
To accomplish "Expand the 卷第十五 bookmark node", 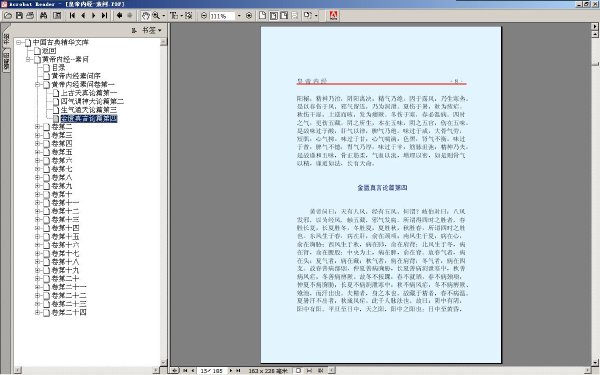I will (x=38, y=236).
